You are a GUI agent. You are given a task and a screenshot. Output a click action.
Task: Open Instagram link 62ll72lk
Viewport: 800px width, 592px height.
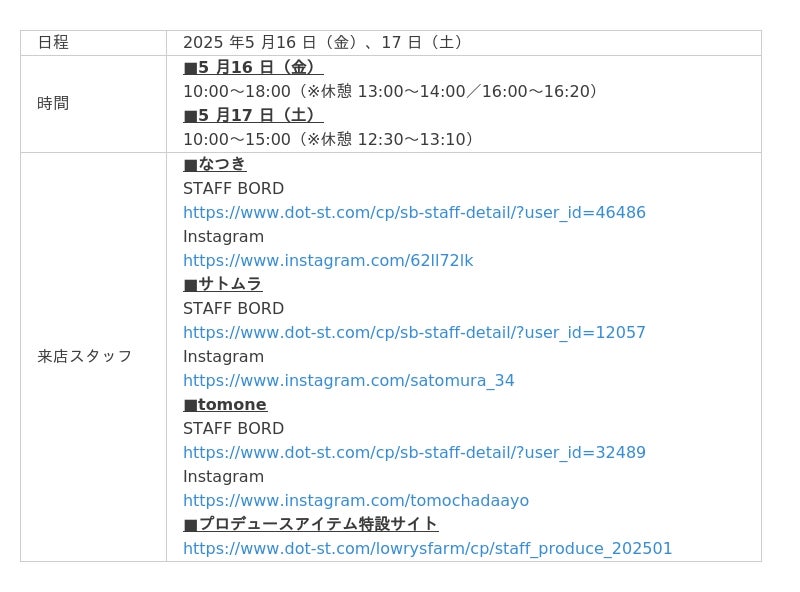[x=328, y=260]
